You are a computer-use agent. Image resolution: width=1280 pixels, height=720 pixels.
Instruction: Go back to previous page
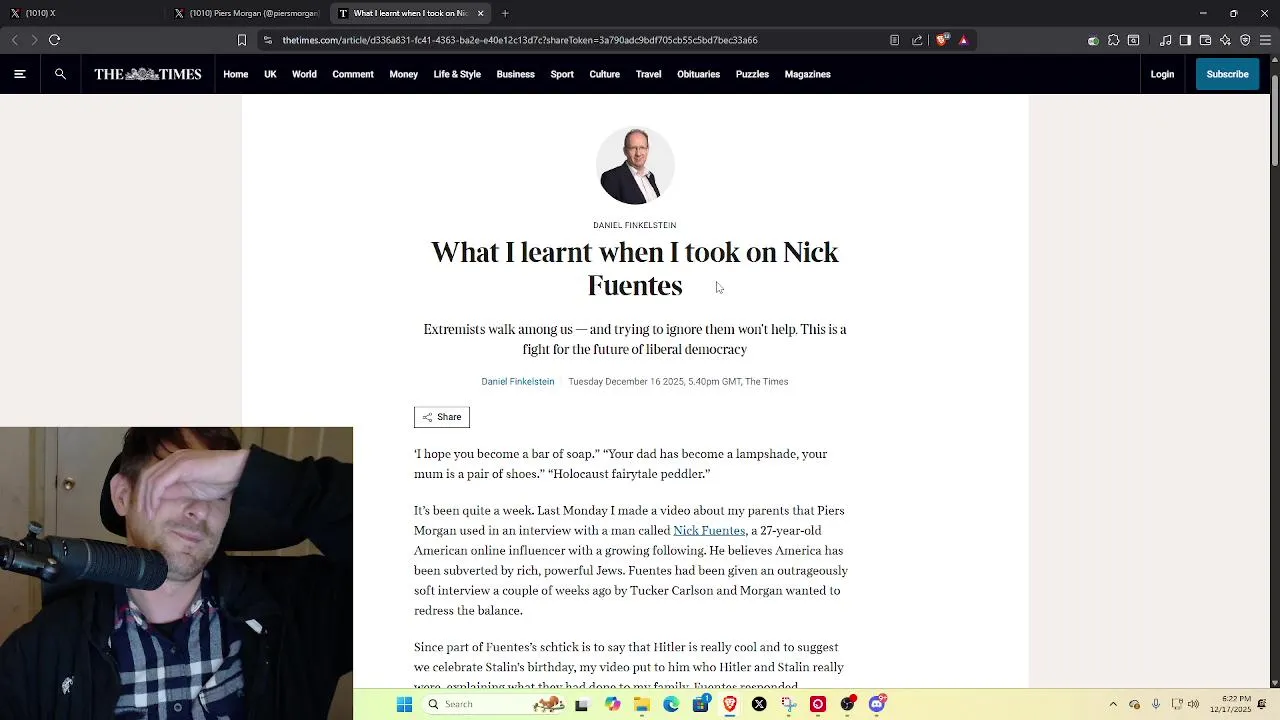(14, 40)
